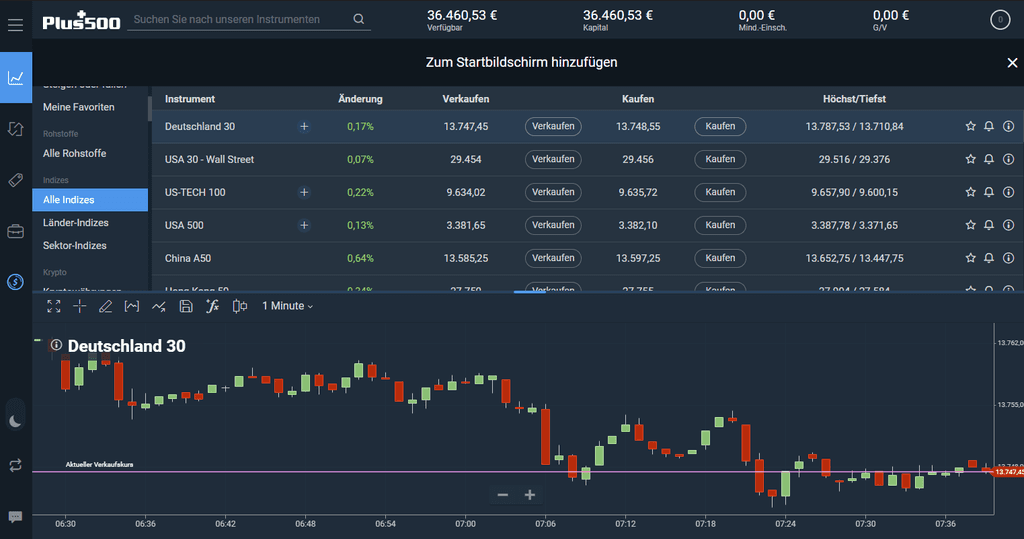The width and height of the screenshot is (1024, 539).
Task: Click the compare chart line icon
Action: 159,306
